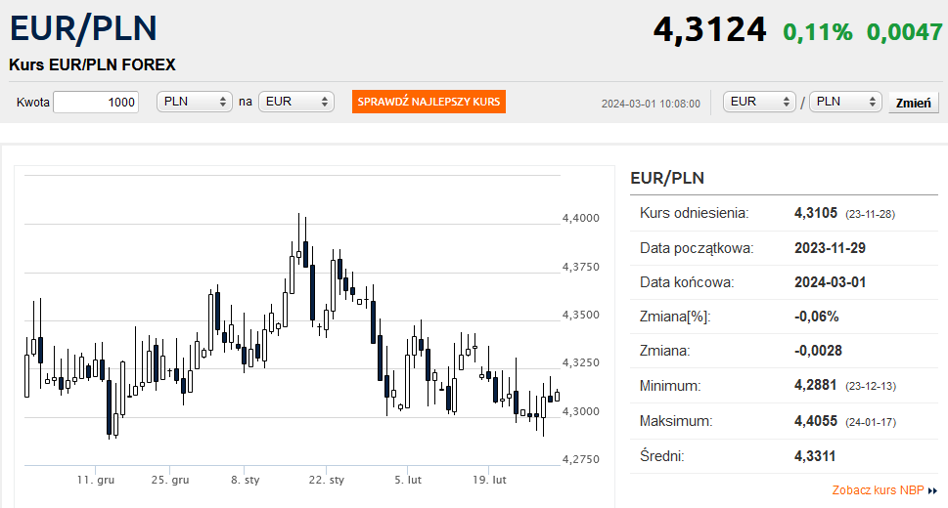The height and width of the screenshot is (508, 948).
Task: Click the 4,3500 price axis label
Action: pyautogui.click(x=581, y=315)
